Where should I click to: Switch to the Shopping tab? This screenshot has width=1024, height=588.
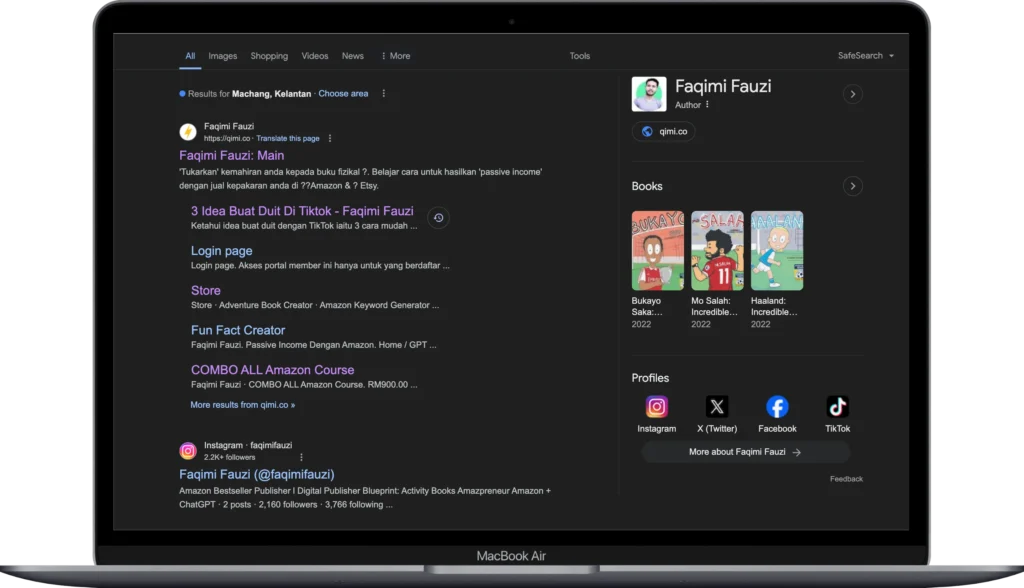[269, 56]
